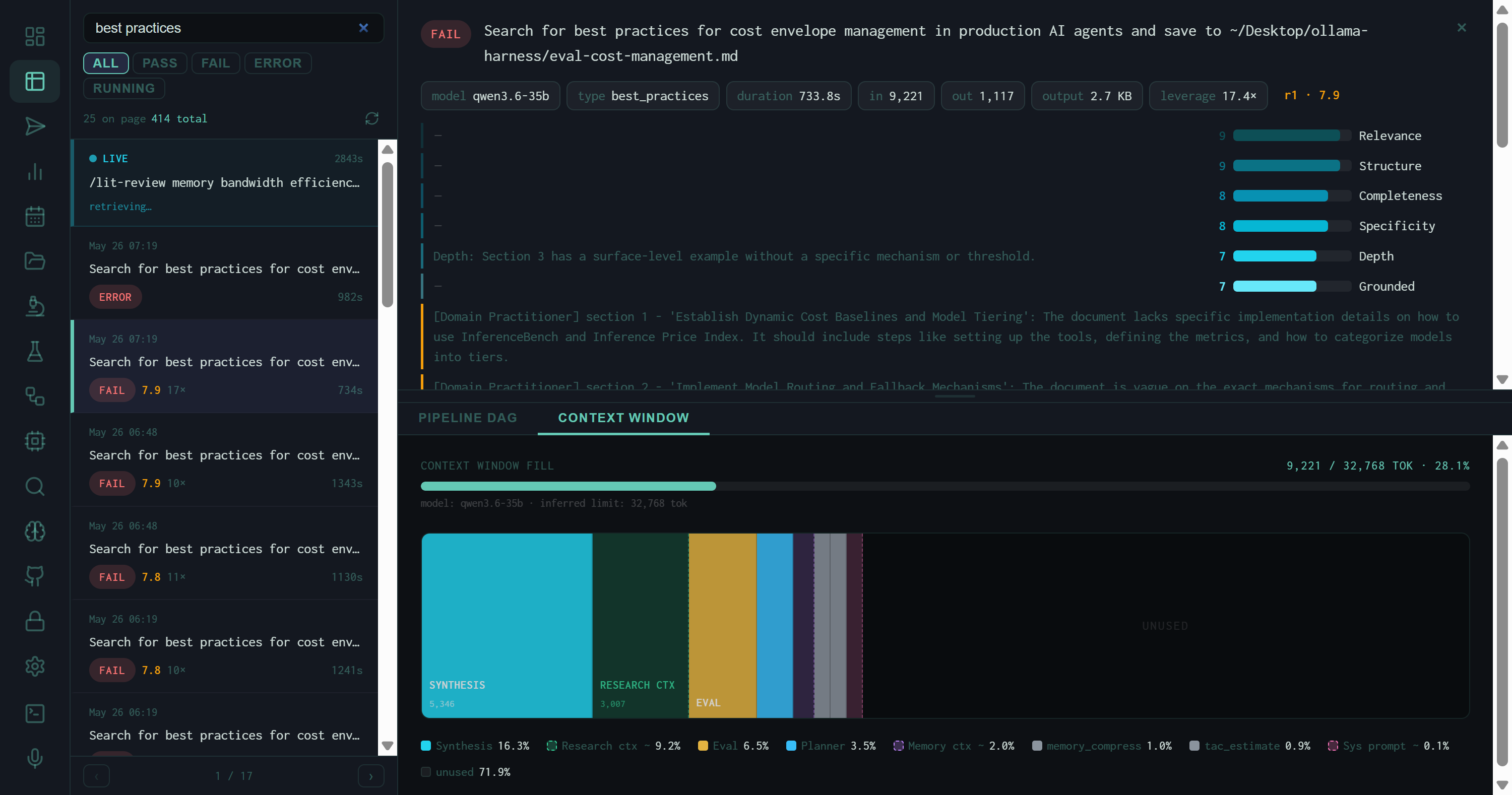Open the FAIL run lasting 1241s
1512x795 pixels.
click(x=225, y=646)
